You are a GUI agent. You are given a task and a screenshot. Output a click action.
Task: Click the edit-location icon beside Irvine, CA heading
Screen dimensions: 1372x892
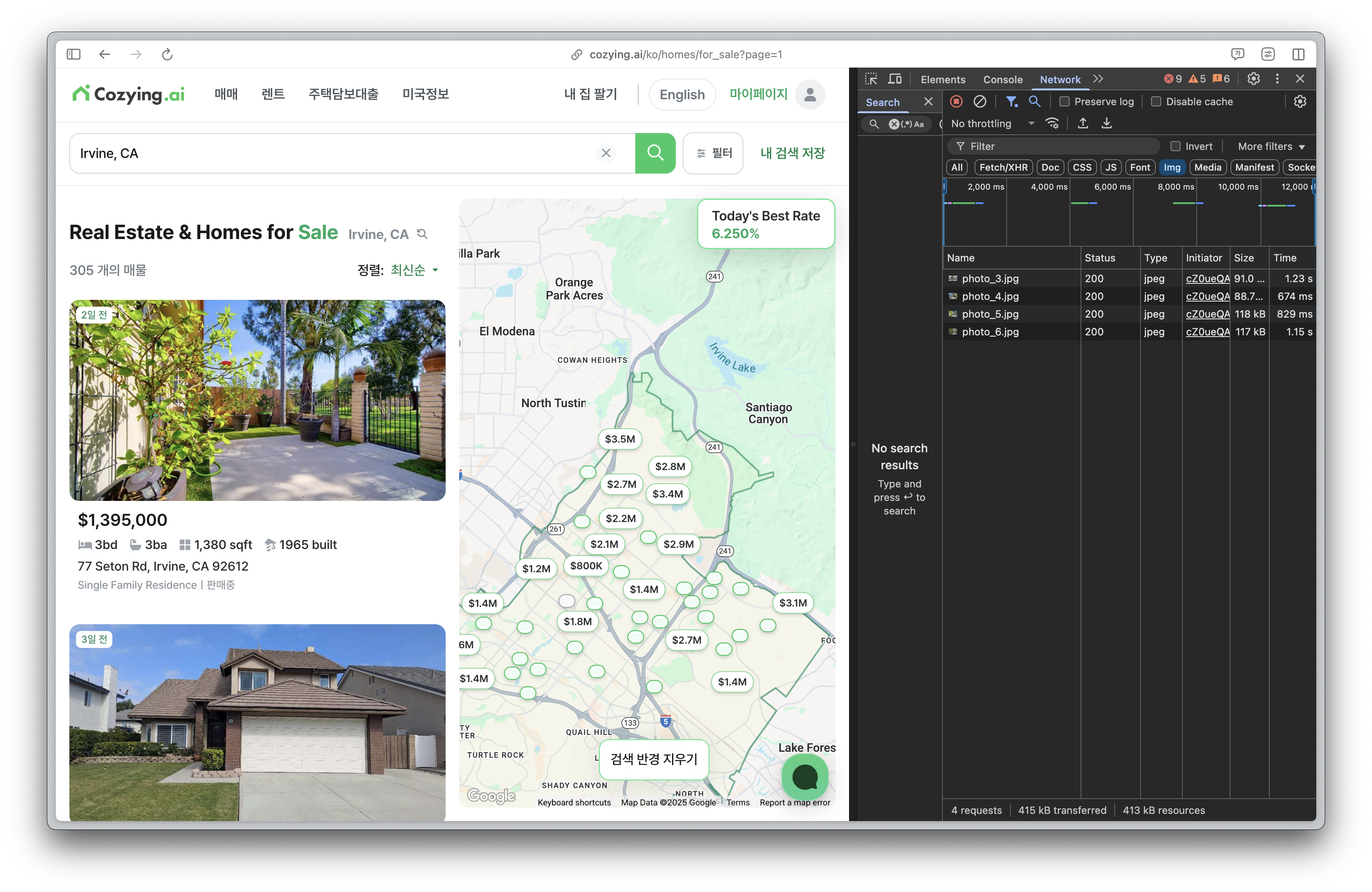coord(422,234)
